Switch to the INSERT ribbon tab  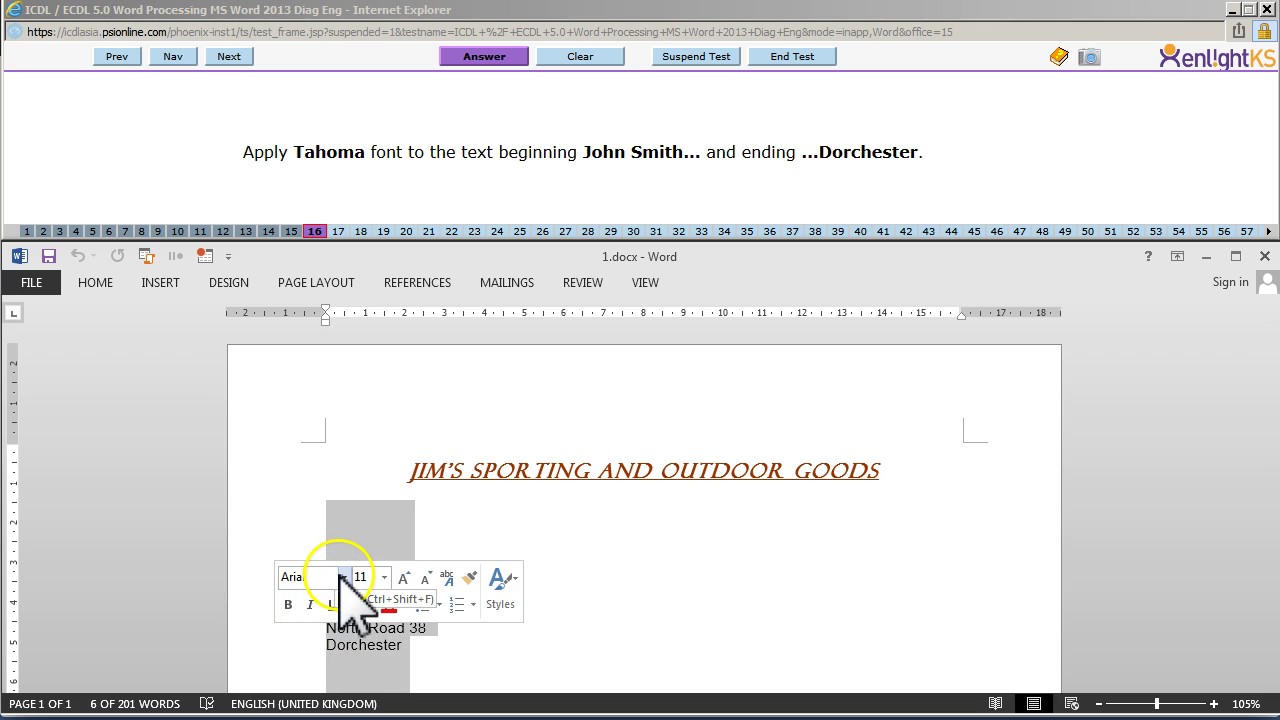(x=160, y=282)
